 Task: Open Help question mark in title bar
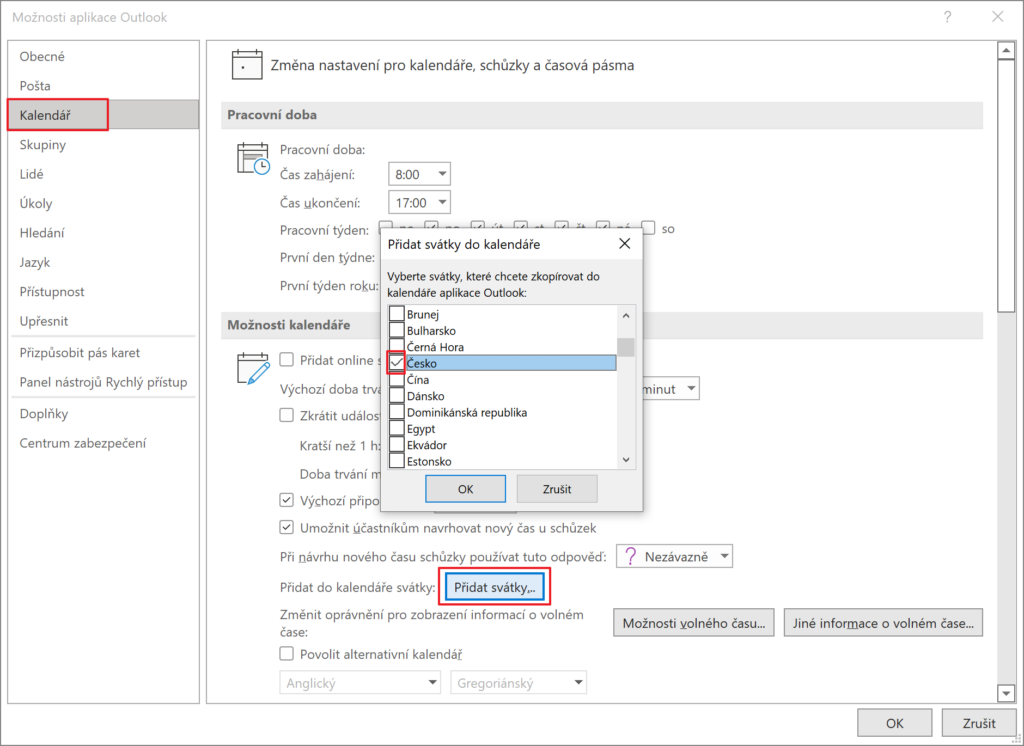[x=948, y=17]
